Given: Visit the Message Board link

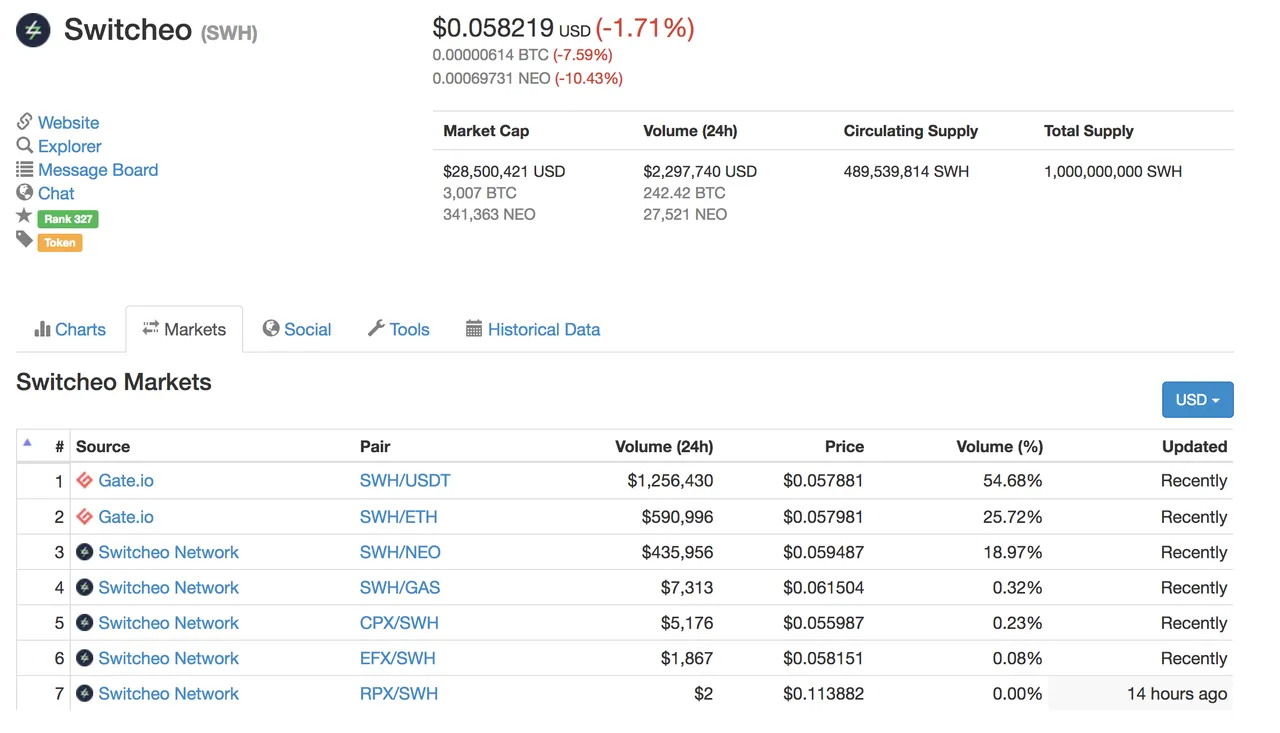Looking at the screenshot, I should [x=98, y=170].
